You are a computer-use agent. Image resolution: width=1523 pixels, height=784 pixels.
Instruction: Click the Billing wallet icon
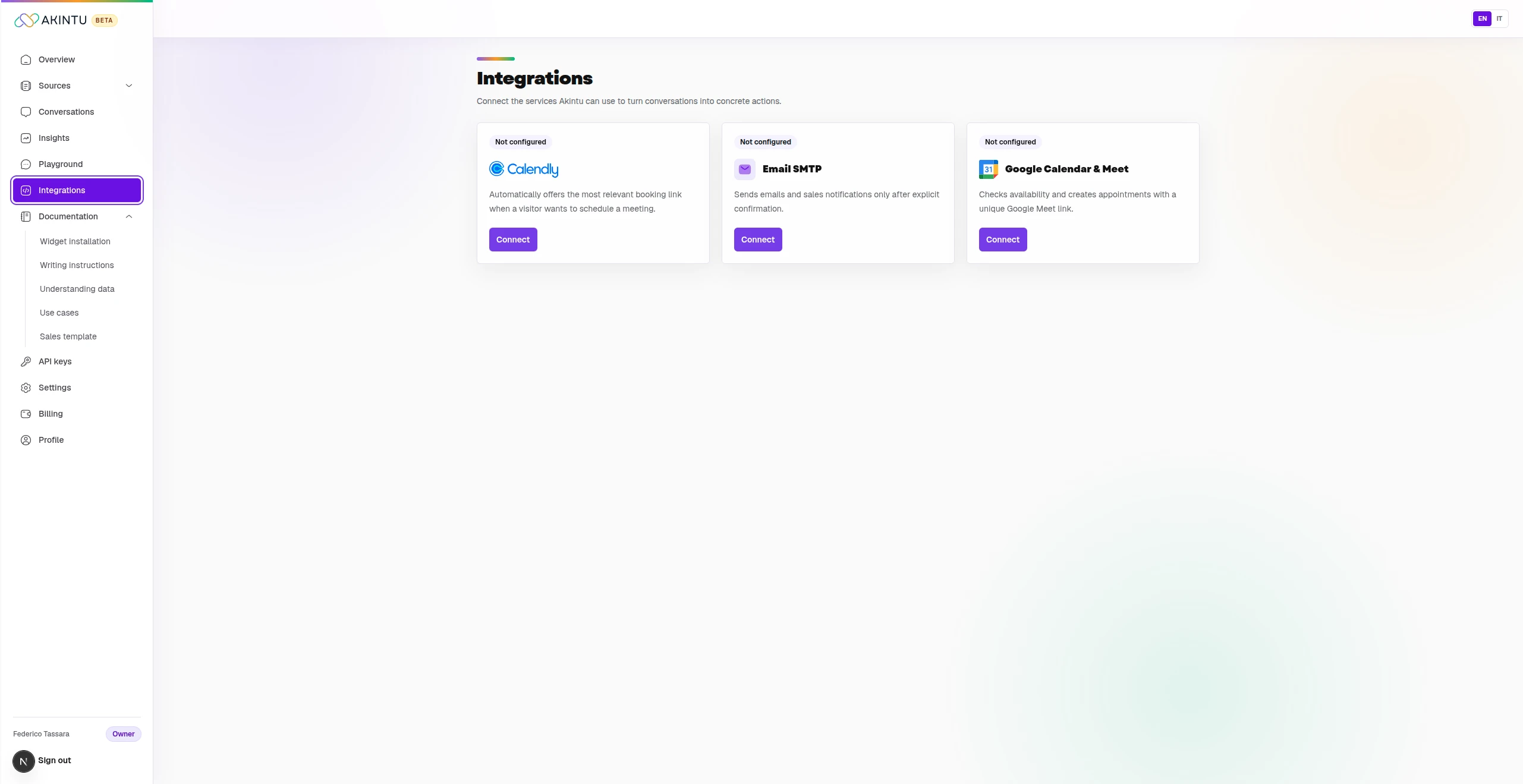click(x=26, y=414)
